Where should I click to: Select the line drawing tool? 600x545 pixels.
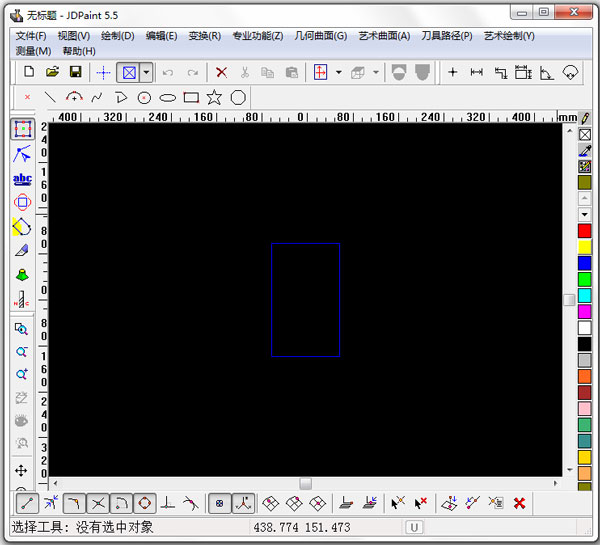pos(51,98)
